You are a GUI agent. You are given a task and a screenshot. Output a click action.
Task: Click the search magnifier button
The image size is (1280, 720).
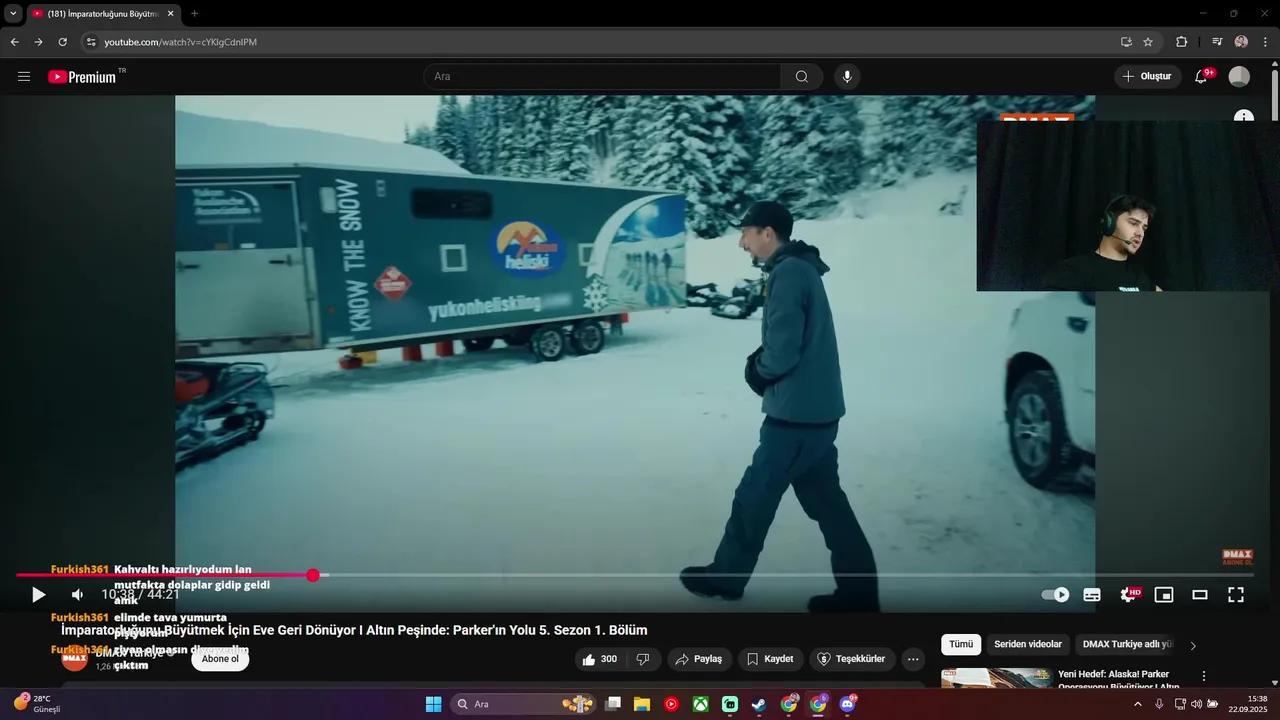(802, 77)
